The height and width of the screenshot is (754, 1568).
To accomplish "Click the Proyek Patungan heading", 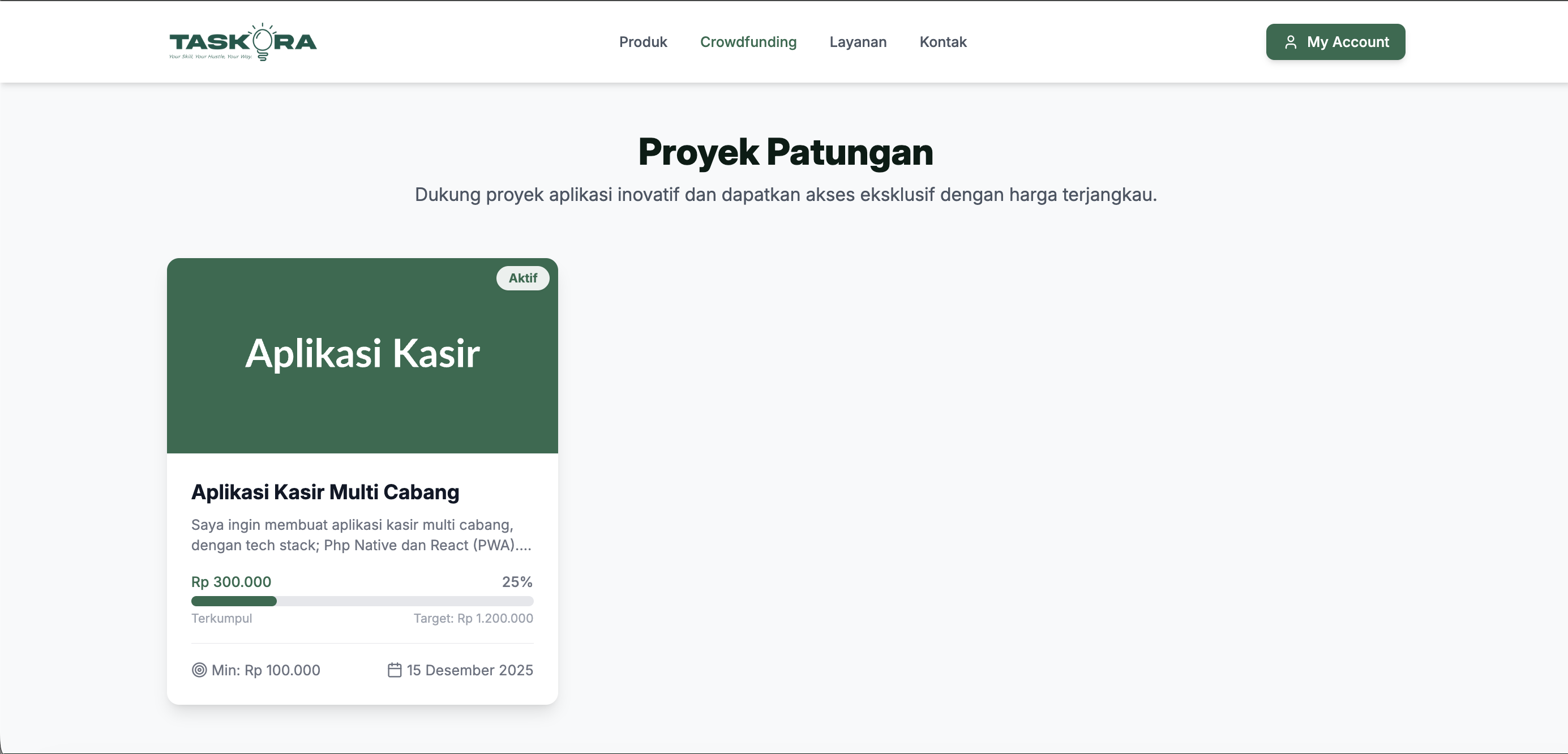I will [785, 152].
